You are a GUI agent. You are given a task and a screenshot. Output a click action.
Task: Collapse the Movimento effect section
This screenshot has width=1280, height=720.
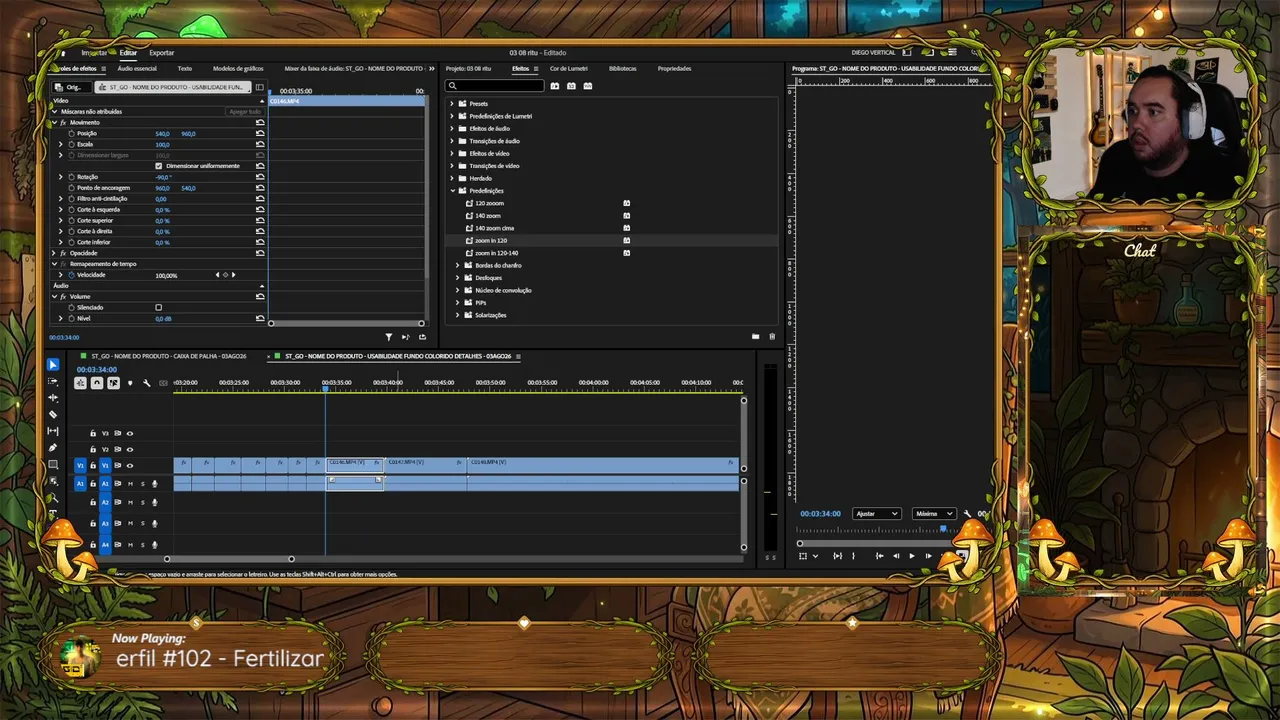coord(54,122)
